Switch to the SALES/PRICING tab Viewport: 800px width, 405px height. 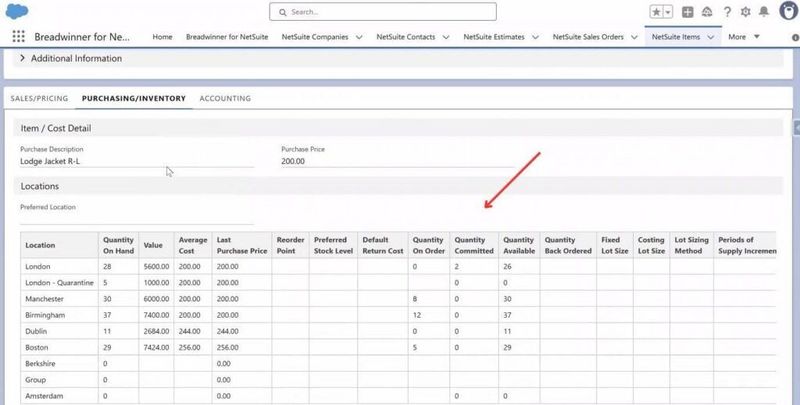39,98
